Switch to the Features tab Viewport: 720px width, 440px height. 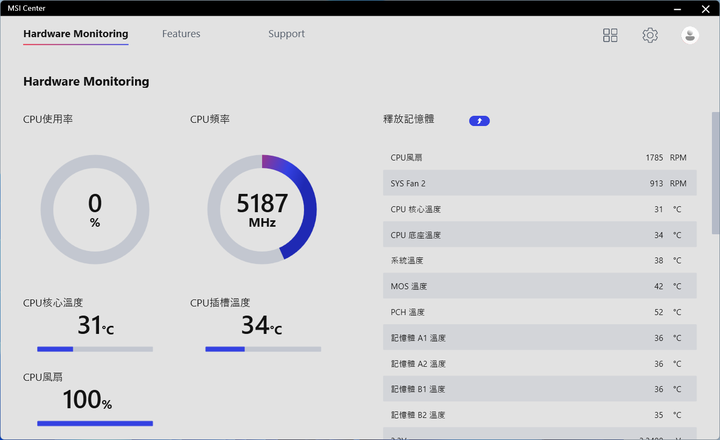coord(181,34)
